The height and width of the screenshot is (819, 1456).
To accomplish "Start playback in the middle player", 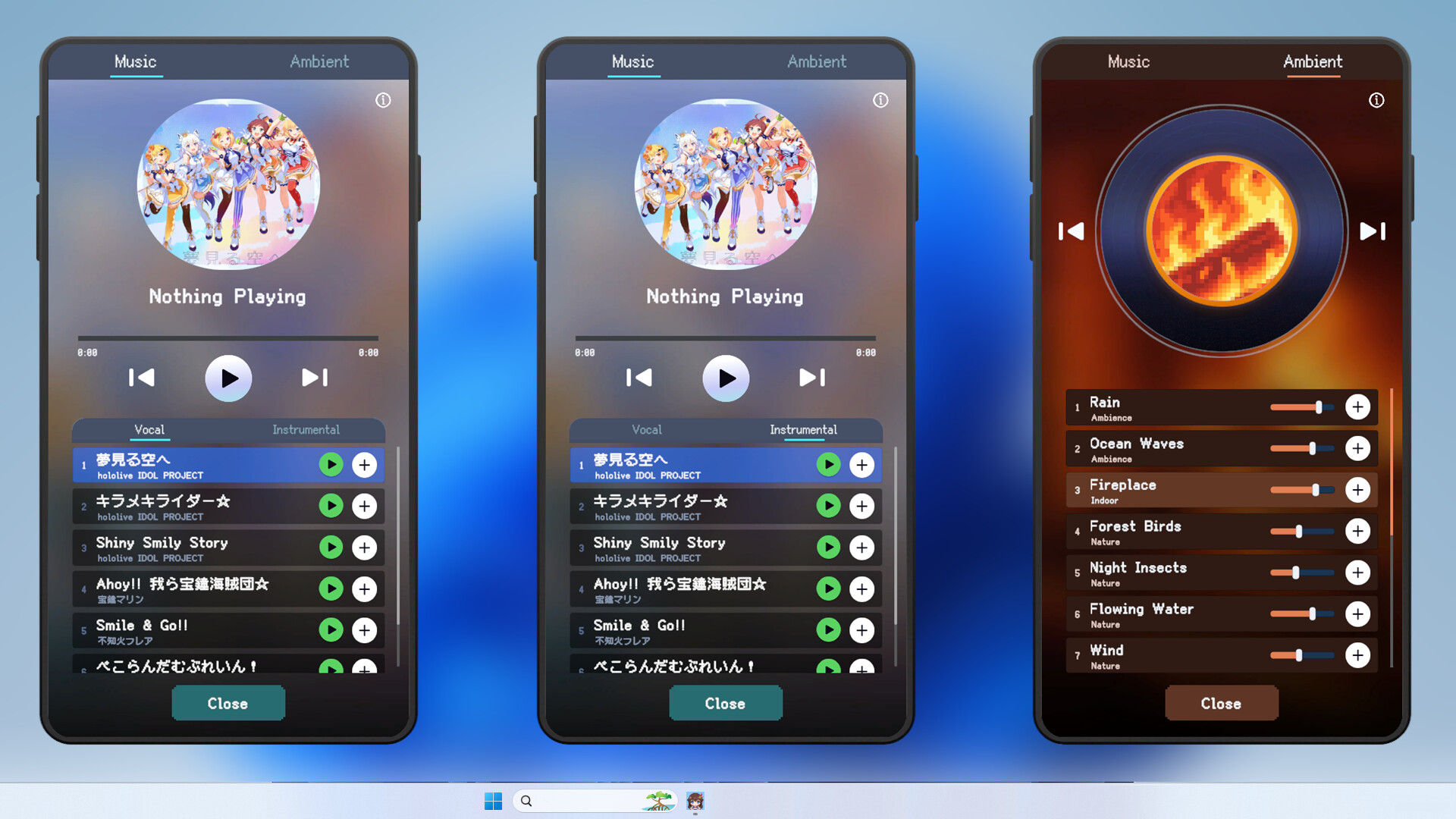I will click(x=726, y=378).
